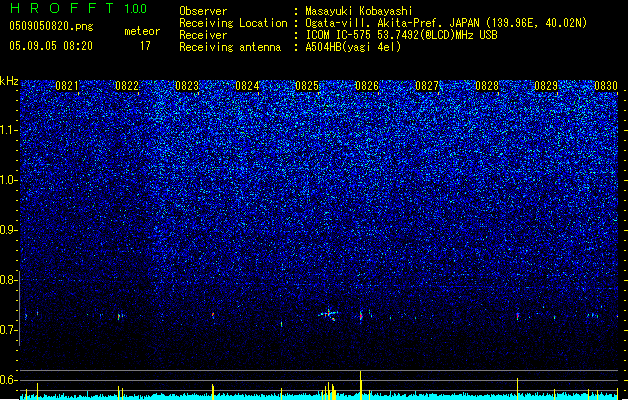
Task: Click the 0823 time marker
Action: (187, 86)
